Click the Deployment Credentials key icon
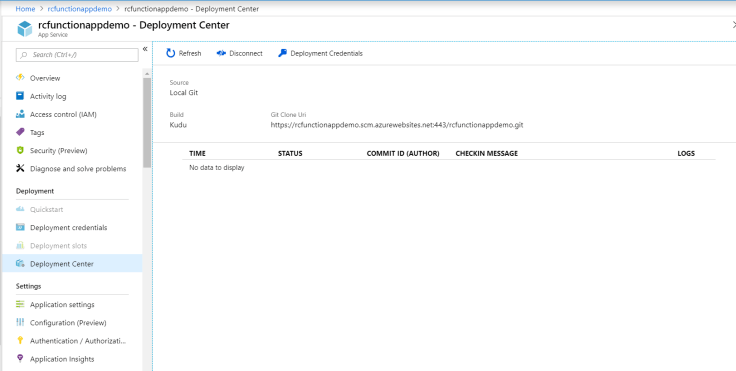 coord(282,53)
